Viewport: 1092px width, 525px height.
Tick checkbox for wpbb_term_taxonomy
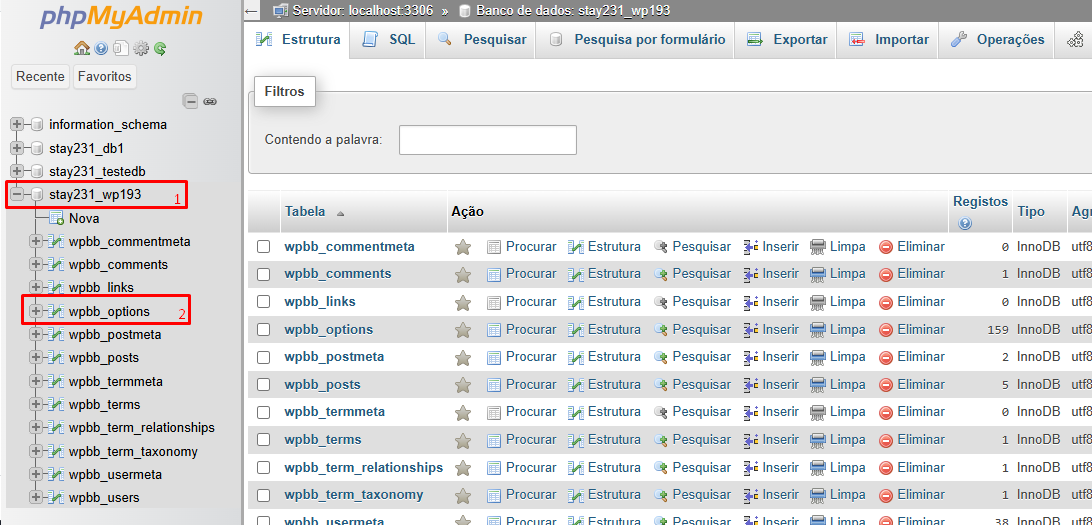263,496
